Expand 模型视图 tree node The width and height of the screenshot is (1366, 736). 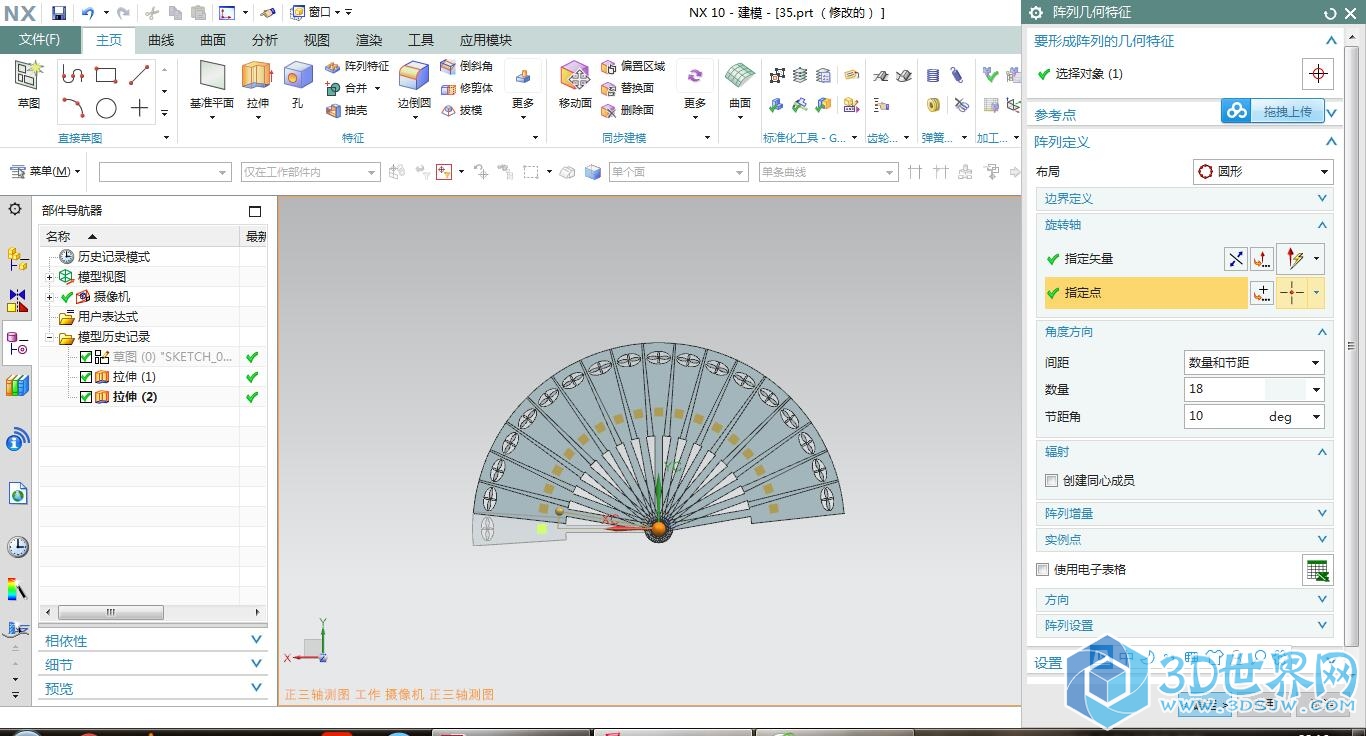click(49, 277)
